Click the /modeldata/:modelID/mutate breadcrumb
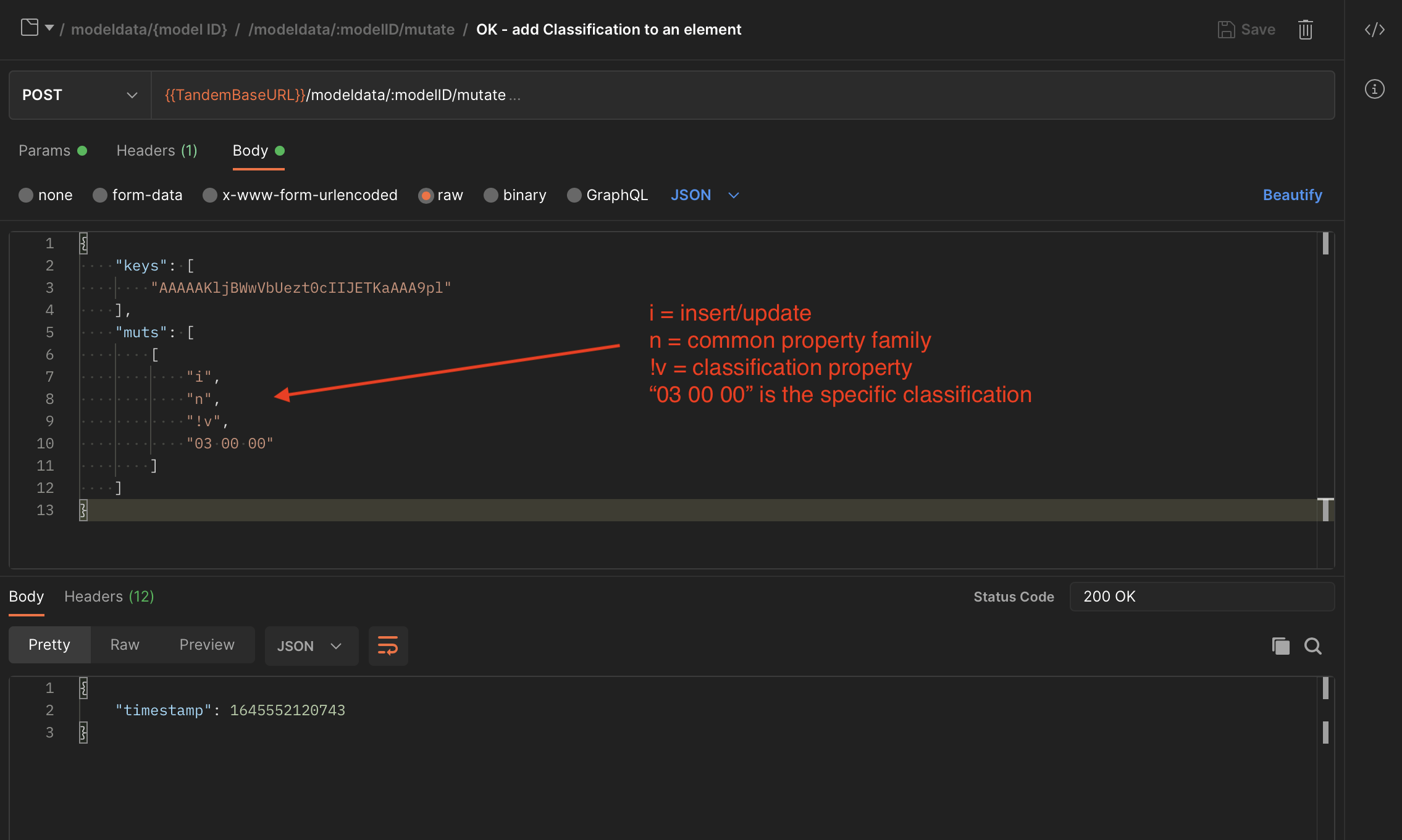The image size is (1402, 840). click(x=351, y=30)
